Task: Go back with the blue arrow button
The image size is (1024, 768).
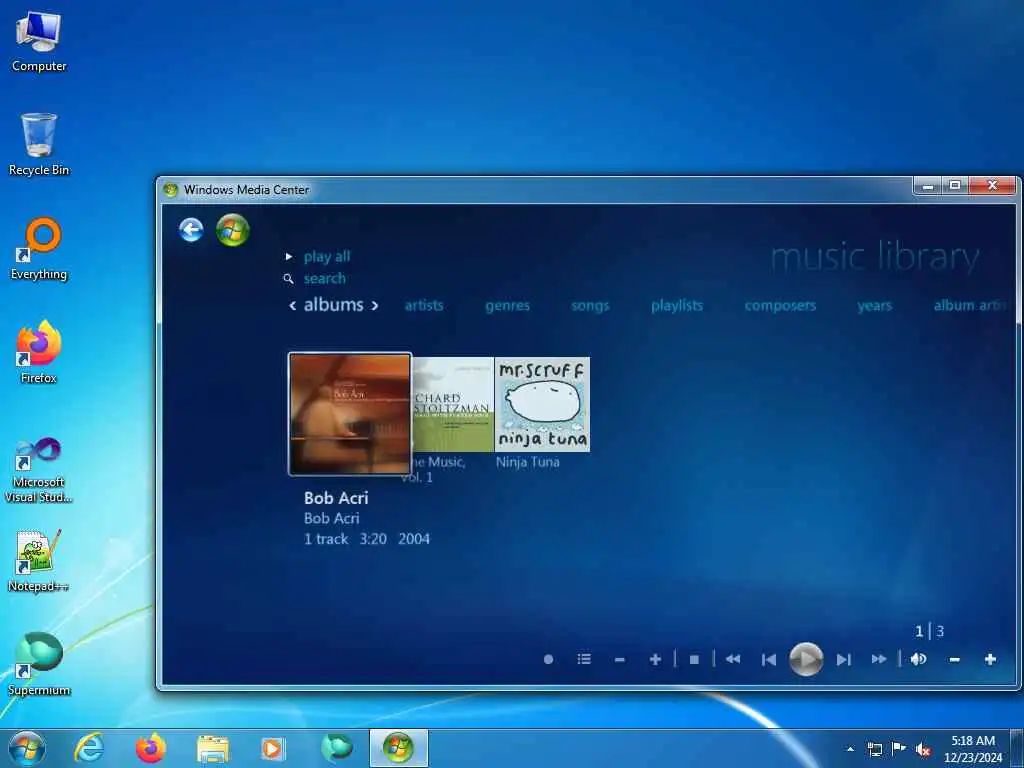Action: (191, 230)
